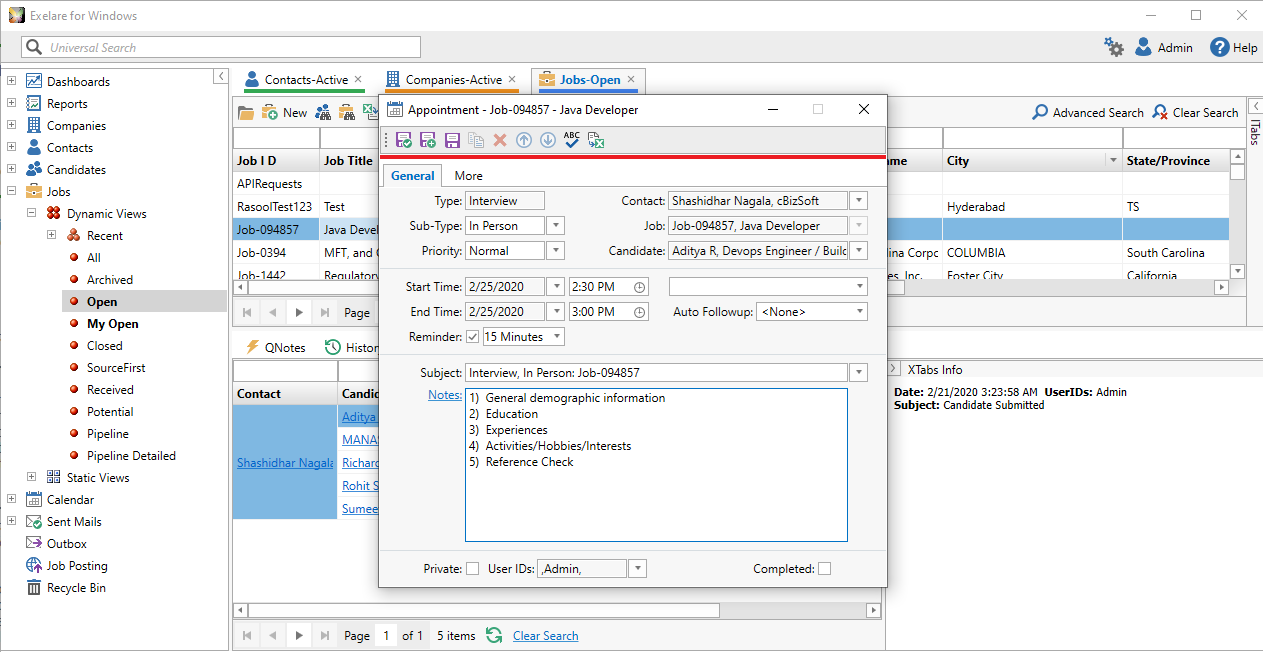Switch to the Companies-Active tab
1263x652 pixels.
pyautogui.click(x=452, y=80)
